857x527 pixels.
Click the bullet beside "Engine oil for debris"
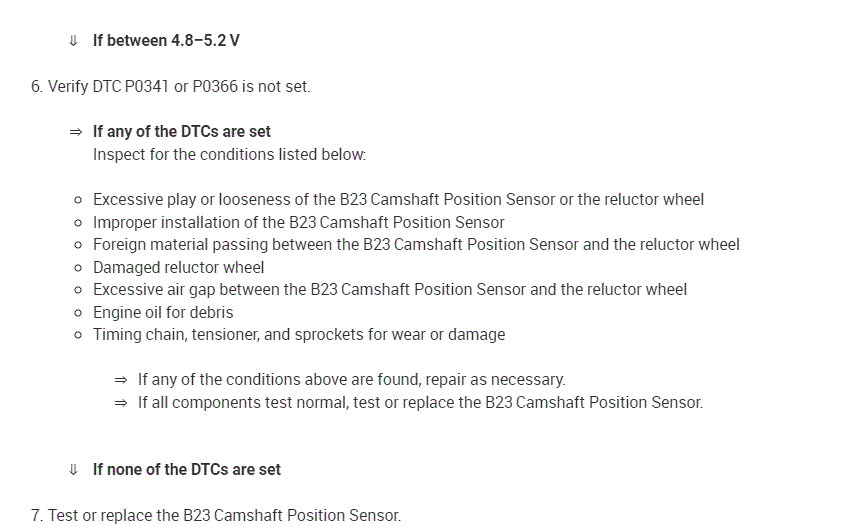click(78, 313)
